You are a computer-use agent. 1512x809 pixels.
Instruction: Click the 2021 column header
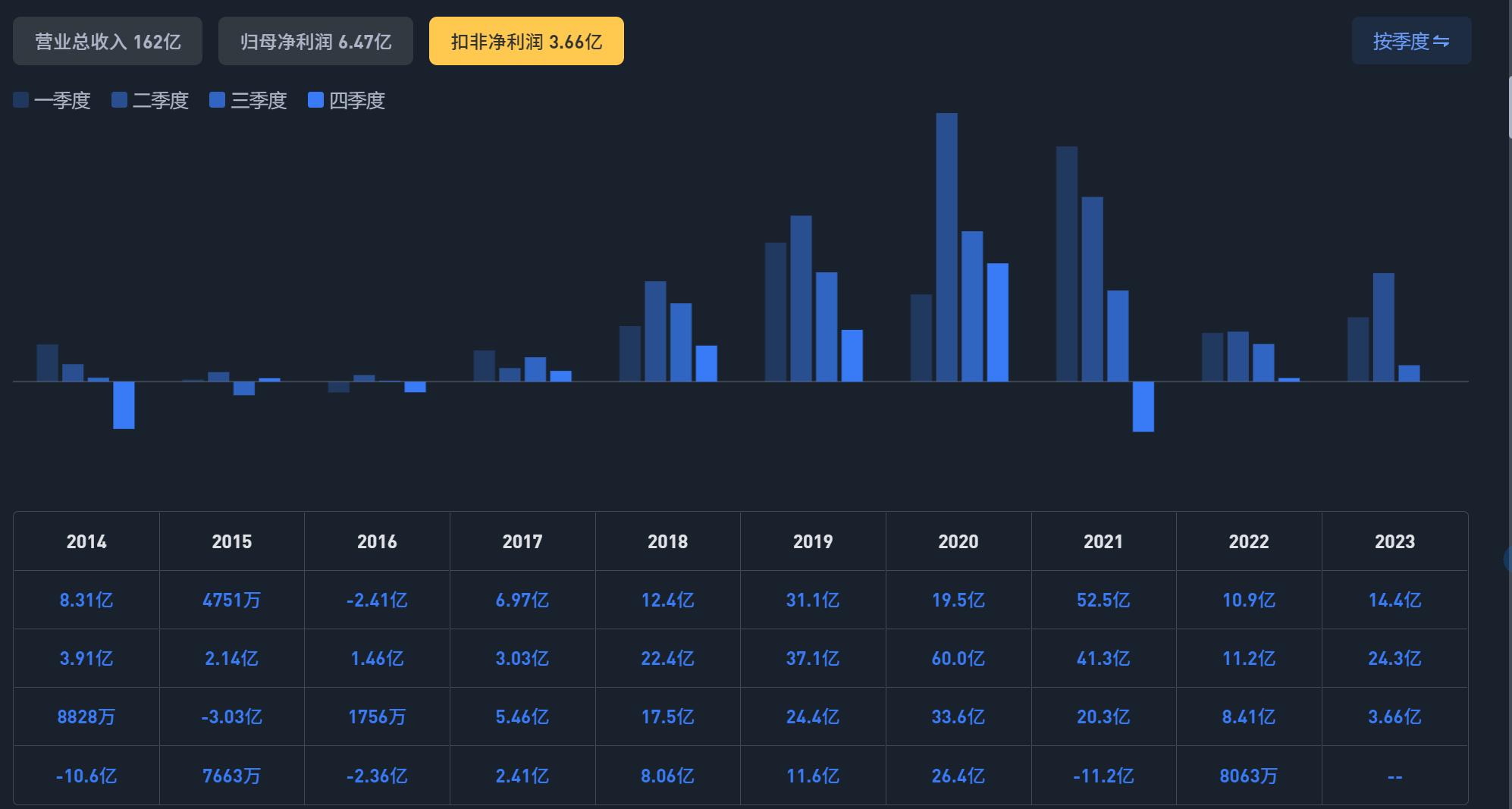[1103, 541]
